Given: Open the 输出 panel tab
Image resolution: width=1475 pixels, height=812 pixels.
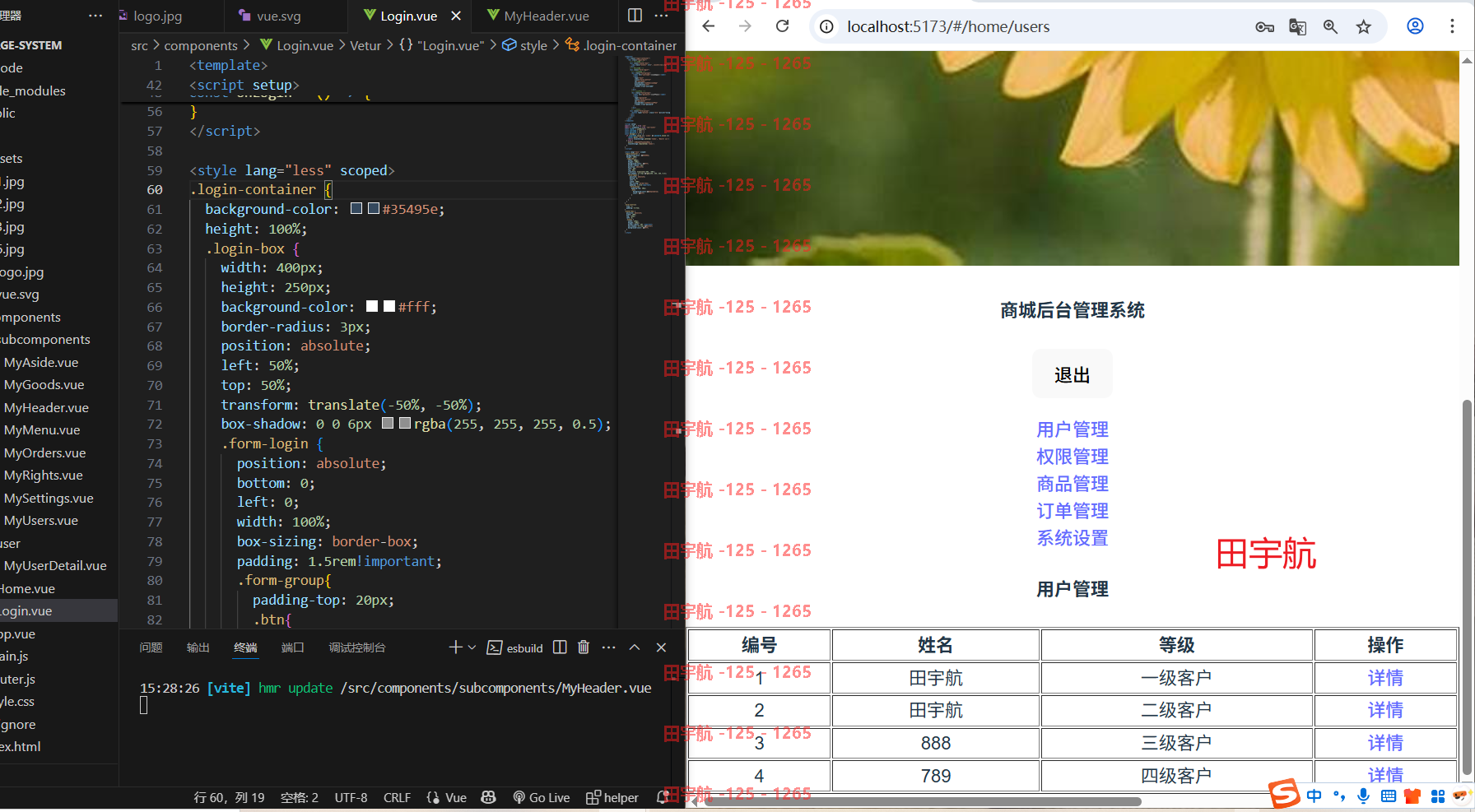Looking at the screenshot, I should pos(198,647).
